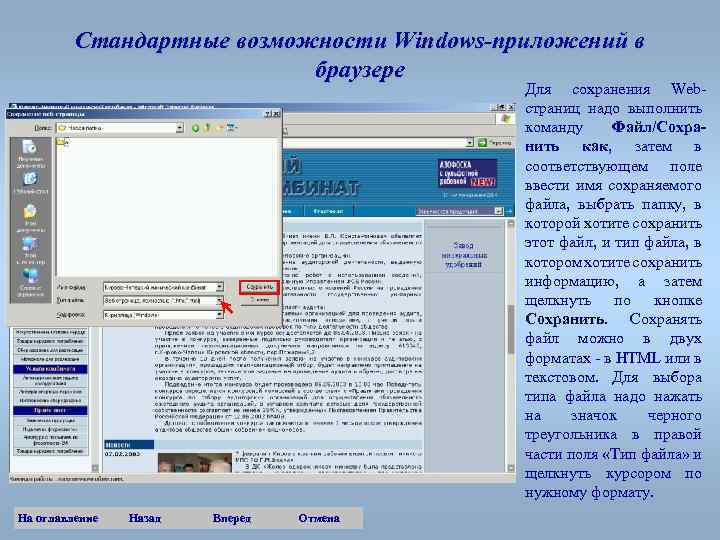Click the 'Отмена' navigation link

(x=319, y=518)
